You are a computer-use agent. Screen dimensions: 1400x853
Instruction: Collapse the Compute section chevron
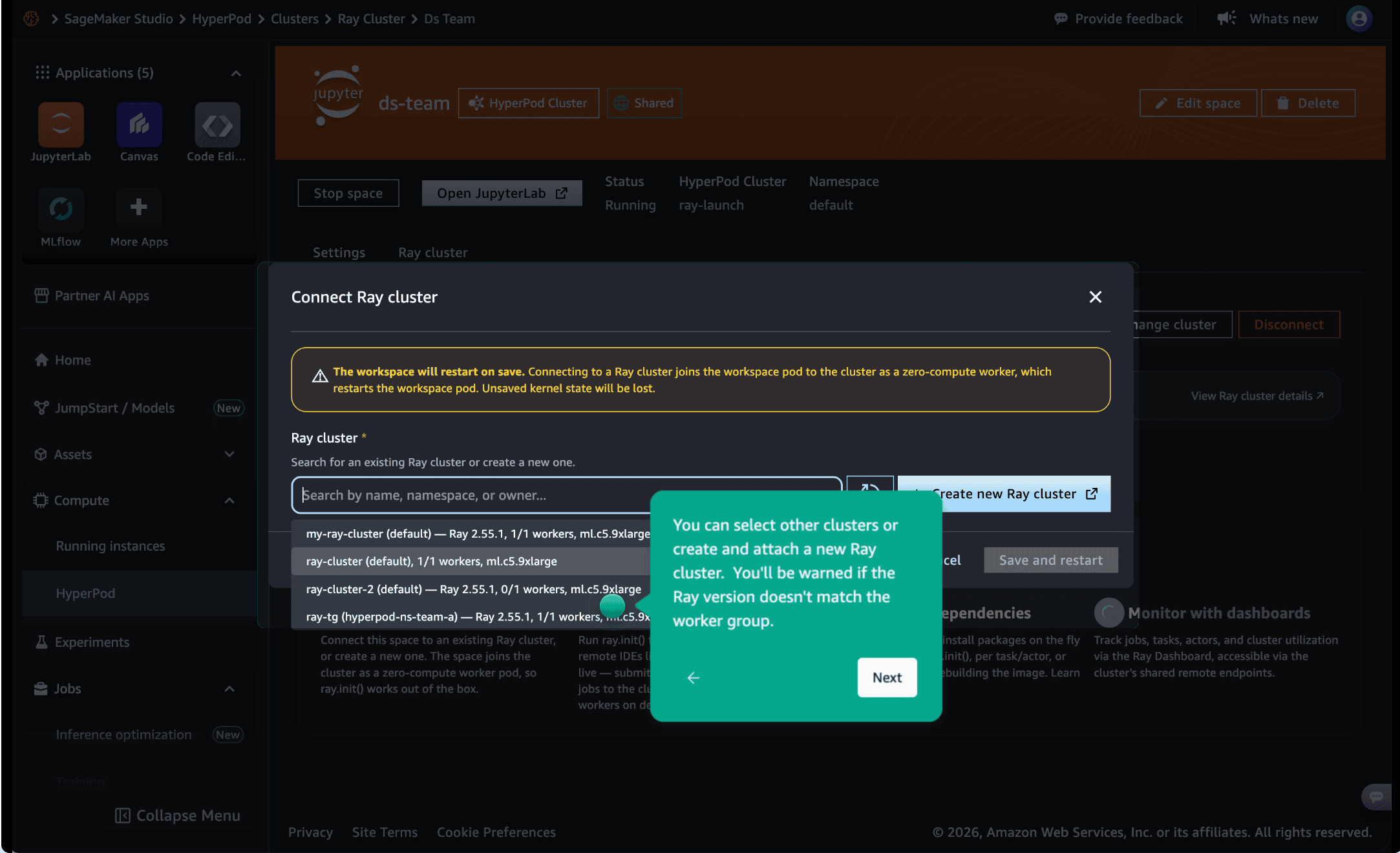click(229, 501)
